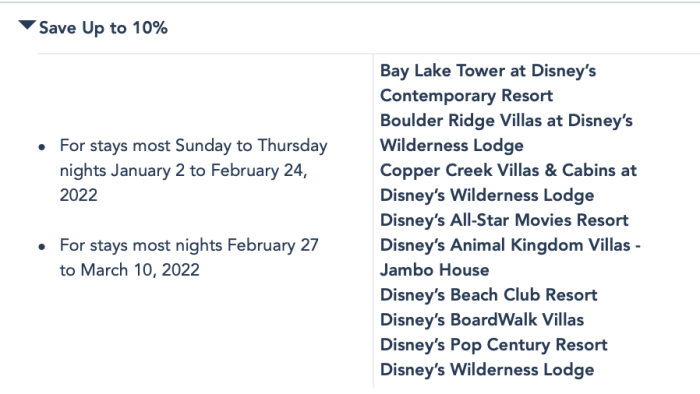Visit Disney's All-Star Movies Resort link

pyautogui.click(x=504, y=220)
